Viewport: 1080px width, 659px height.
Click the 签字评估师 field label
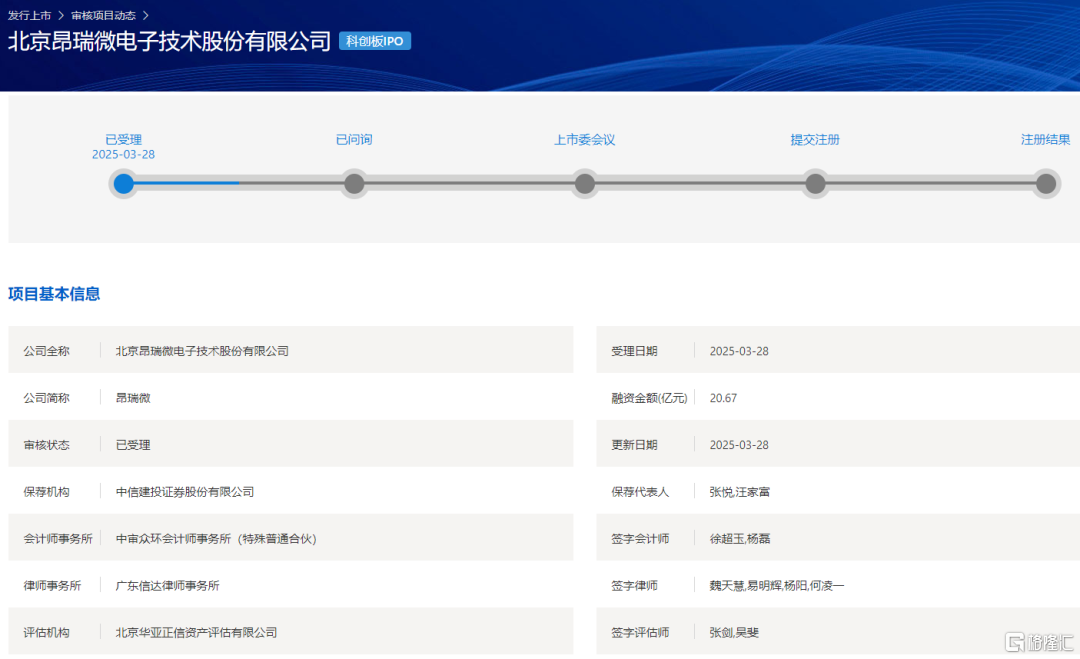point(640,632)
